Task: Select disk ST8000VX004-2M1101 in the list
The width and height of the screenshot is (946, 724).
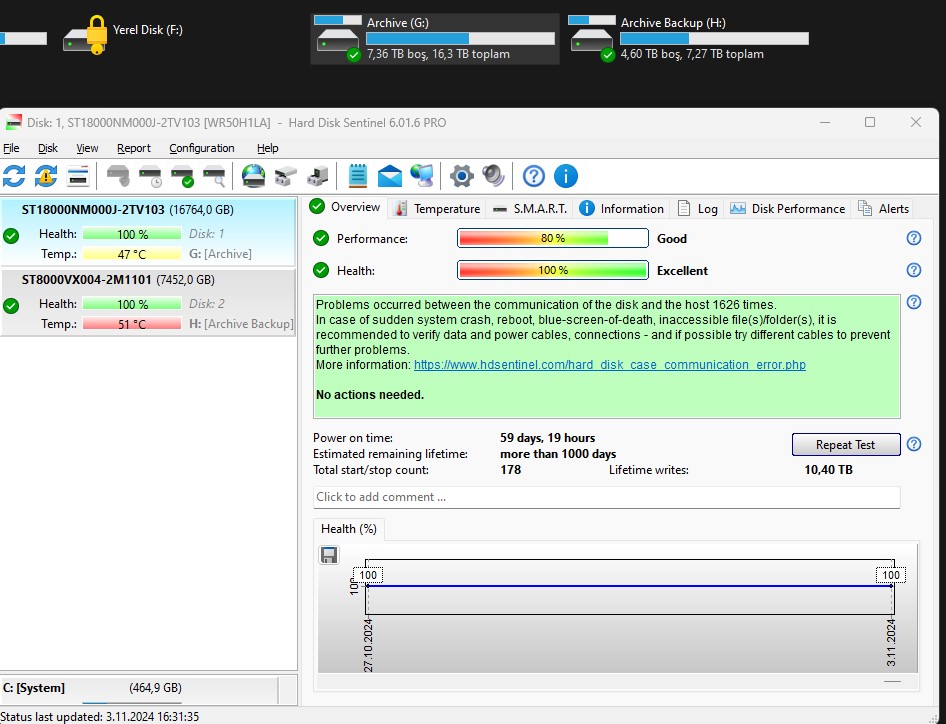Action: (148, 302)
